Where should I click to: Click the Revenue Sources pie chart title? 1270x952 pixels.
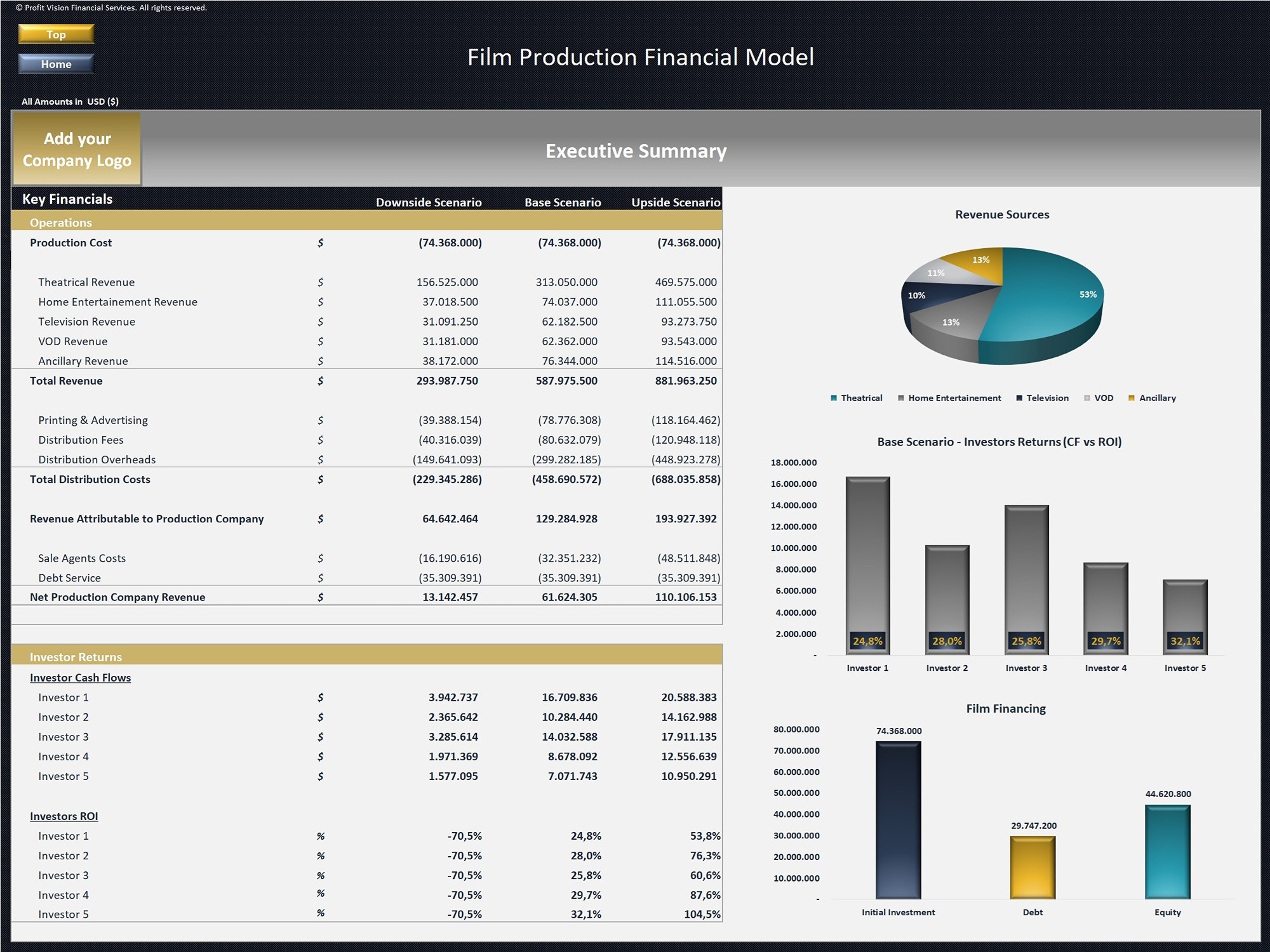point(1002,215)
